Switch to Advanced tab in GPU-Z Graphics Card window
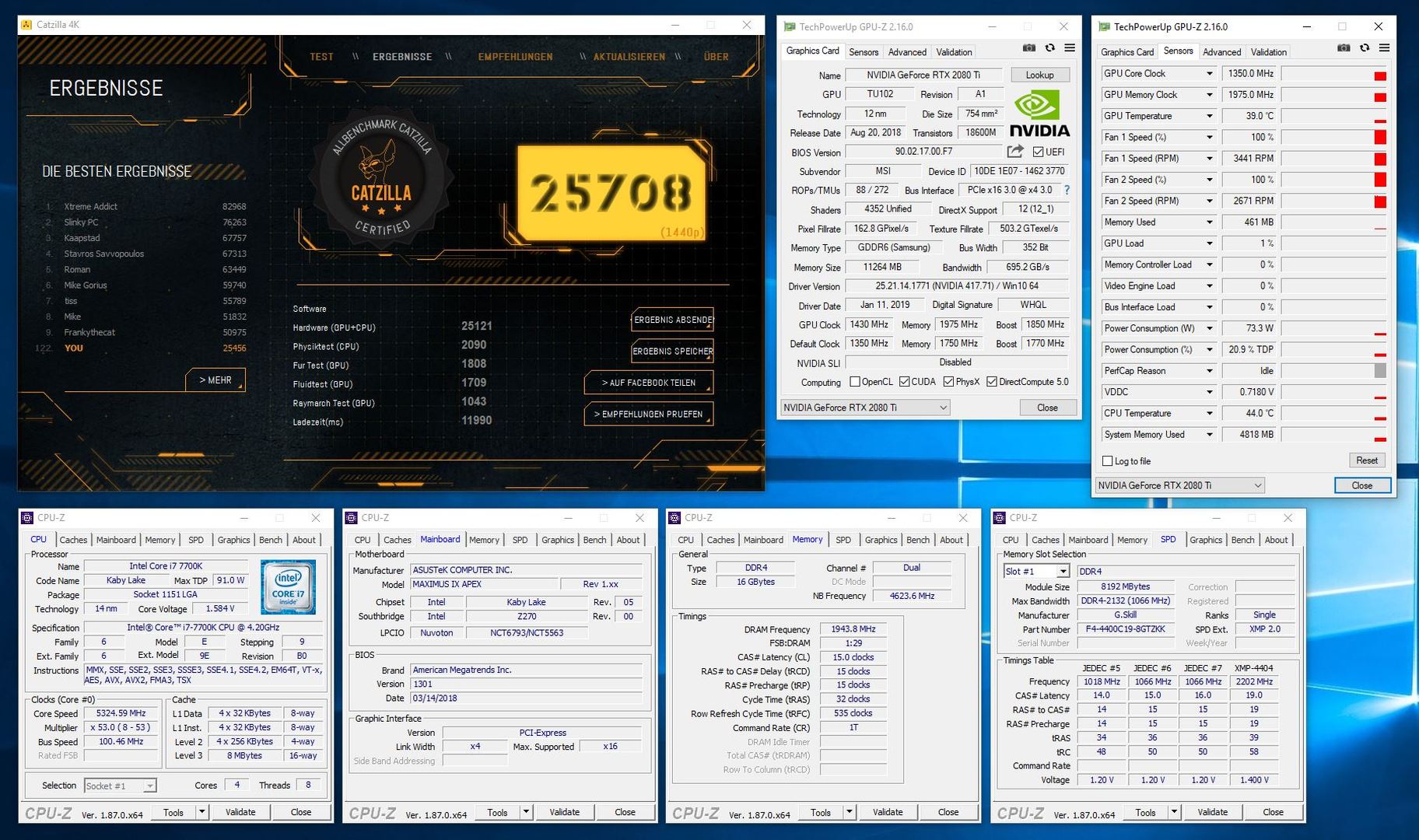Viewport: 1419px width, 840px height. point(907,52)
